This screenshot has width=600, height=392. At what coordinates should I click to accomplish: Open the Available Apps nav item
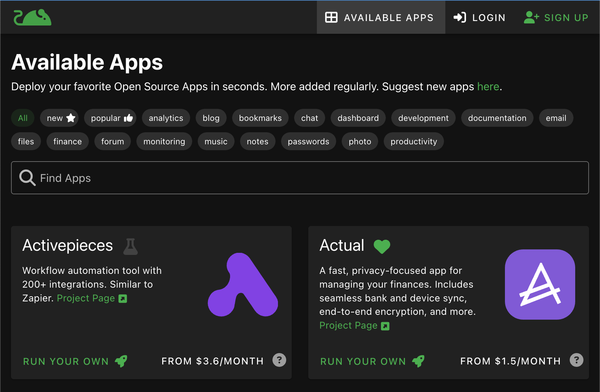point(380,18)
